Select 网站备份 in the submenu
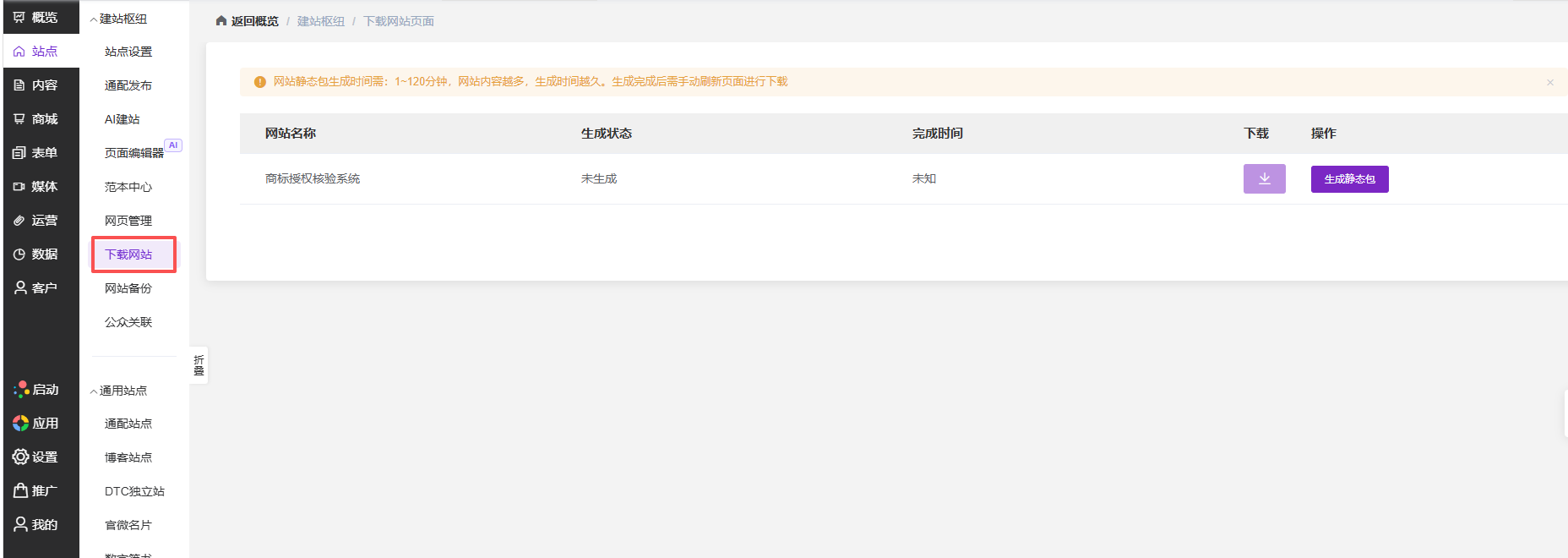Image resolution: width=1568 pixels, height=558 pixels. (128, 288)
